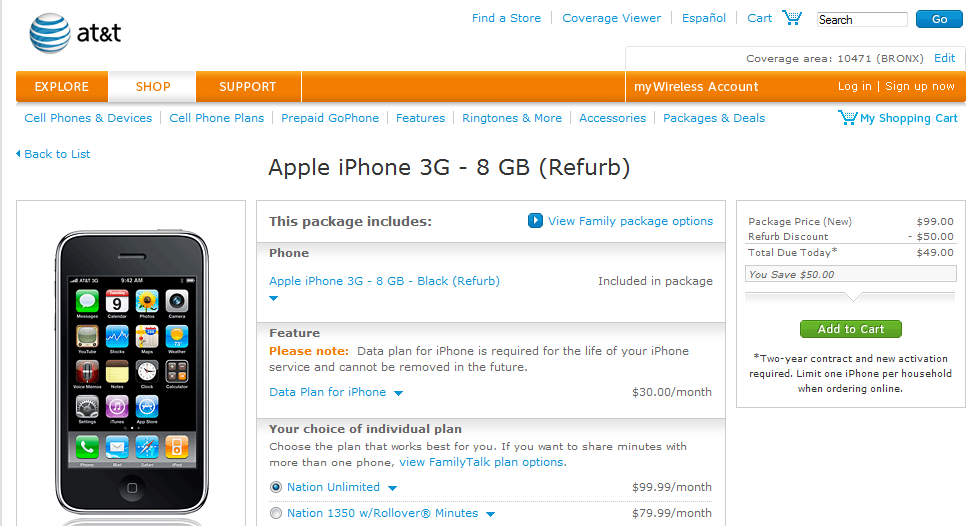
Task: Select Nation 1350 w/Rollover Minutes radio
Action: click(276, 513)
